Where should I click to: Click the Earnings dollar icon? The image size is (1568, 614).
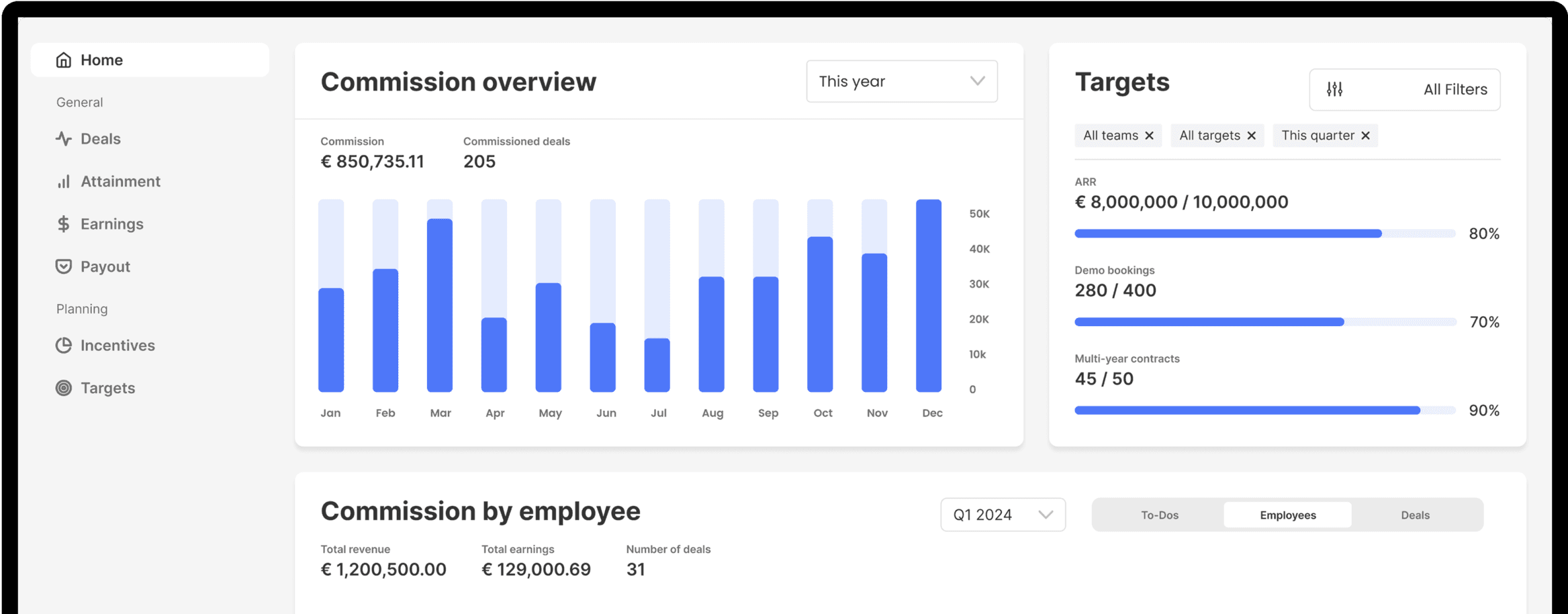pos(63,223)
